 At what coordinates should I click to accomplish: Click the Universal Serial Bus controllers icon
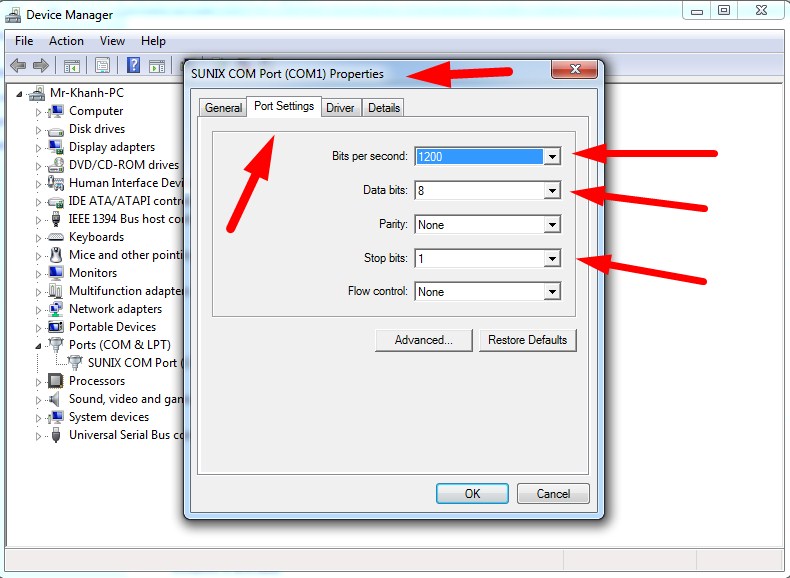tap(56, 435)
